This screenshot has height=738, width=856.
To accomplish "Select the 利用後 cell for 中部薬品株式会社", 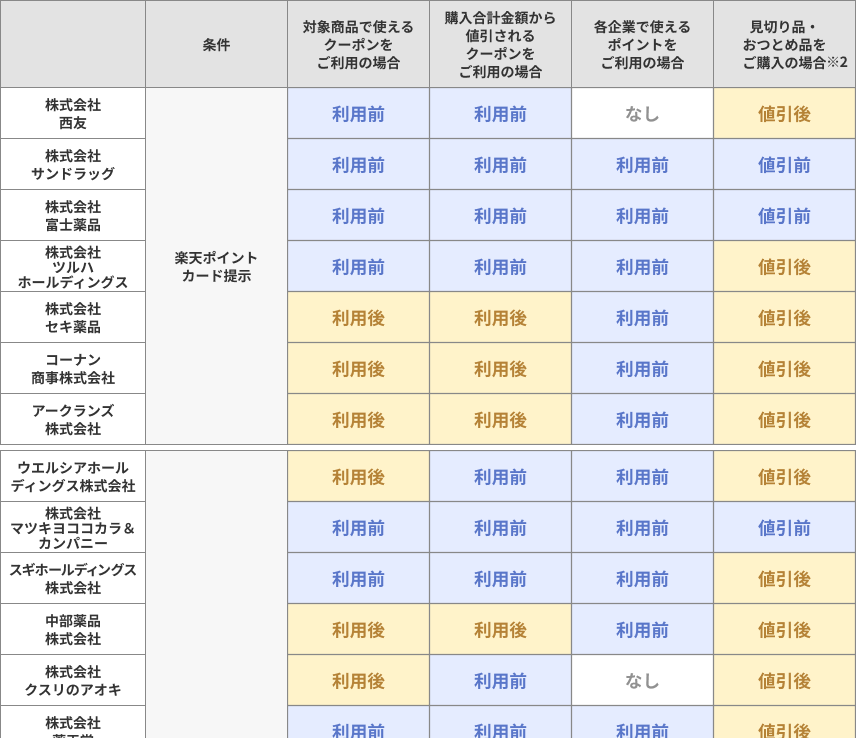I will tap(357, 629).
